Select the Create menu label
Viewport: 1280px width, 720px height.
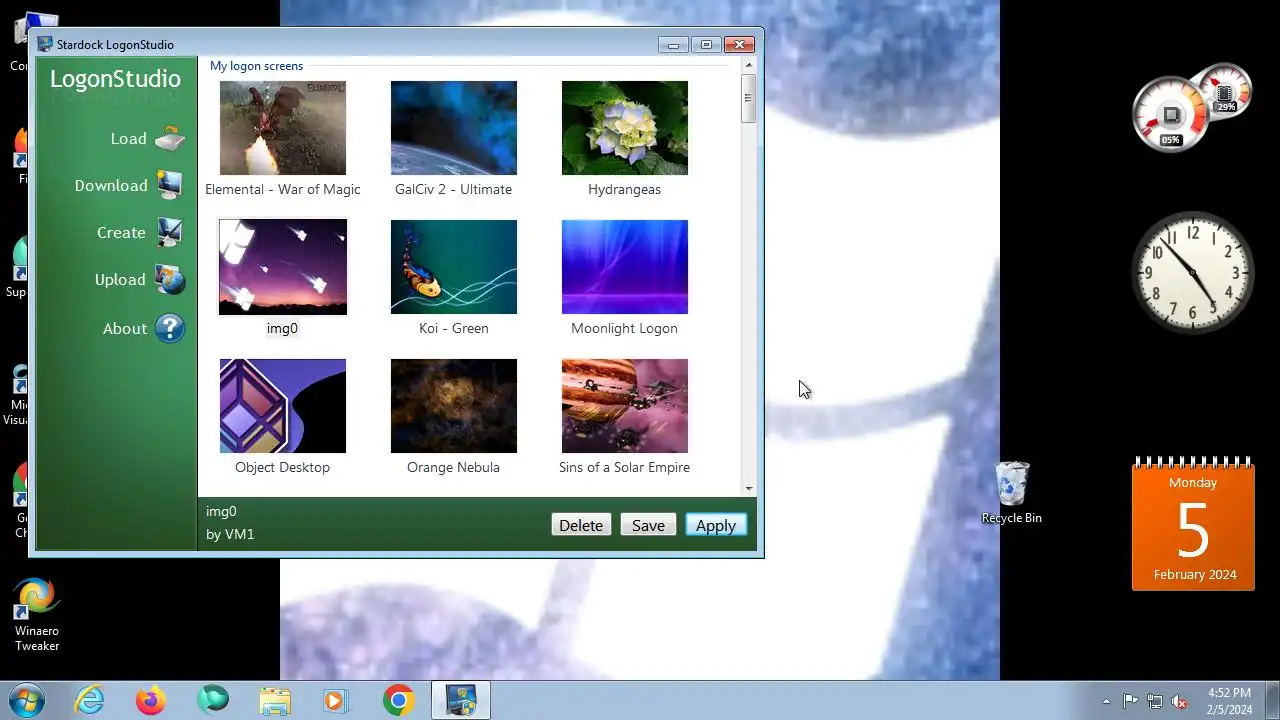click(121, 233)
